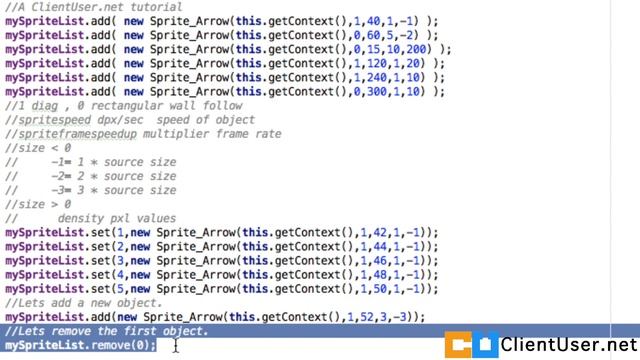Click the add line with arguments 1,40,1,-1
640x360 pixels.
tap(222, 21)
